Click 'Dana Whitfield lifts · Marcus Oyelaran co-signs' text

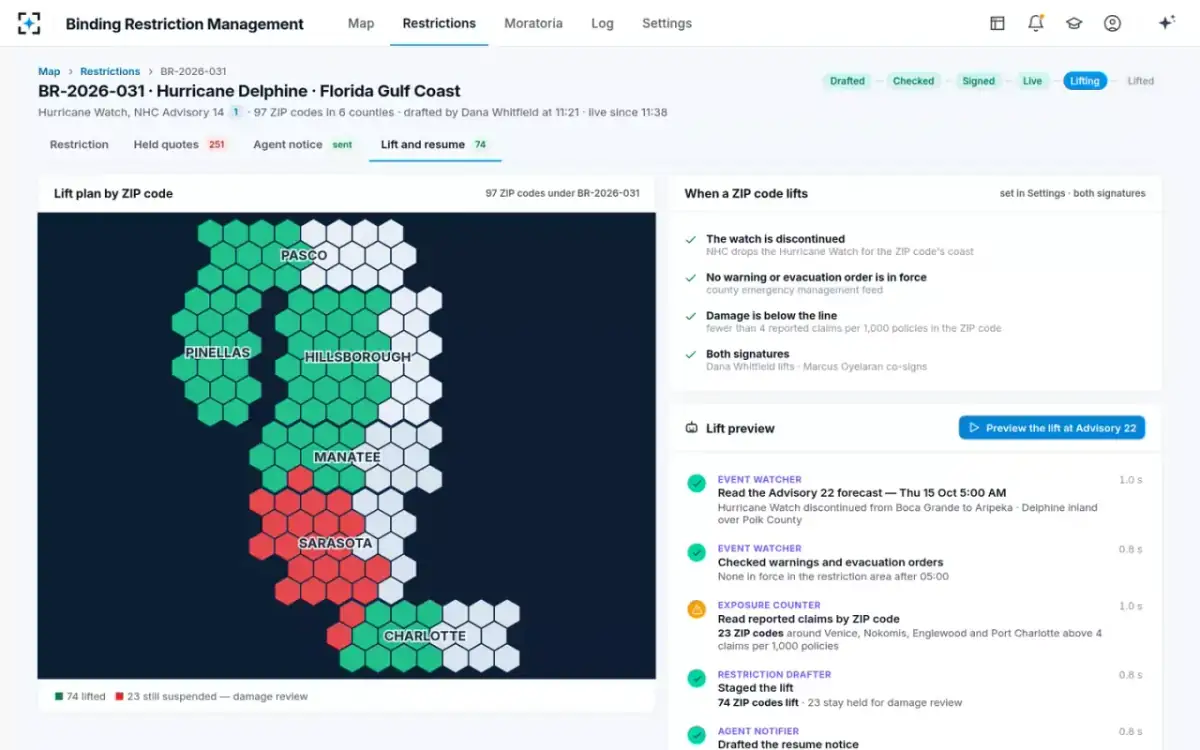click(x=816, y=367)
